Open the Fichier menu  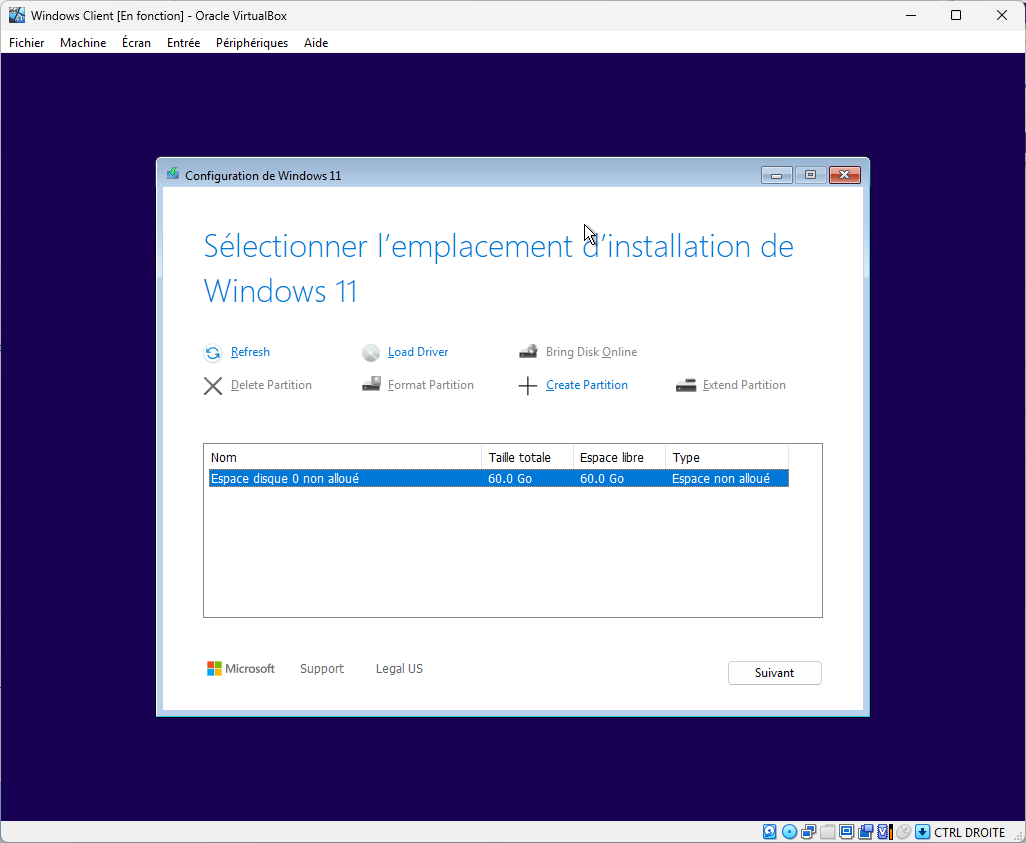27,43
